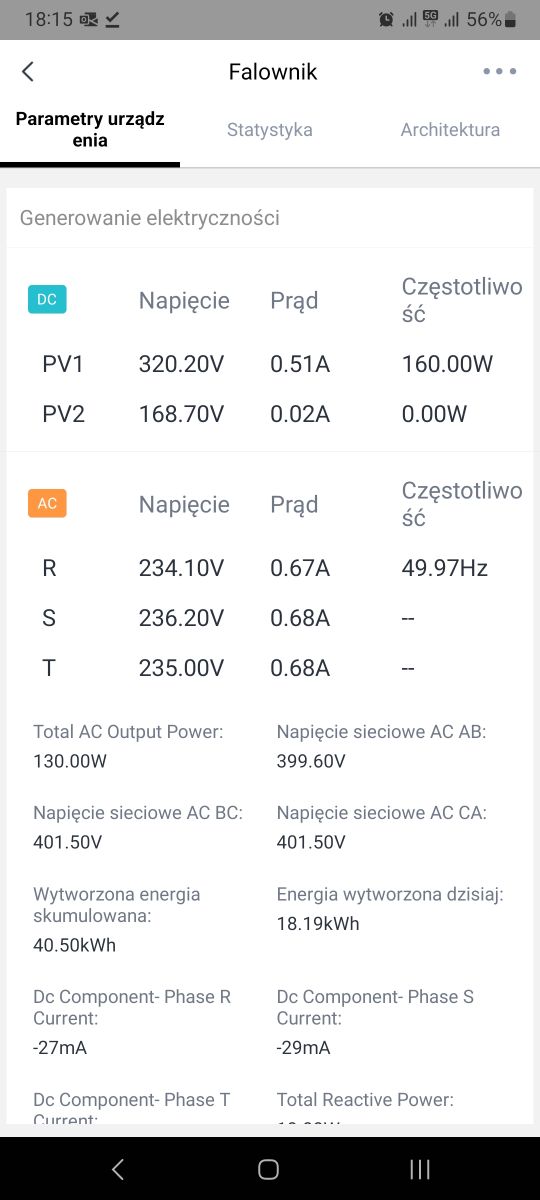Tap the 49.97Hz frequency value
540x1200 pixels.
445,568
